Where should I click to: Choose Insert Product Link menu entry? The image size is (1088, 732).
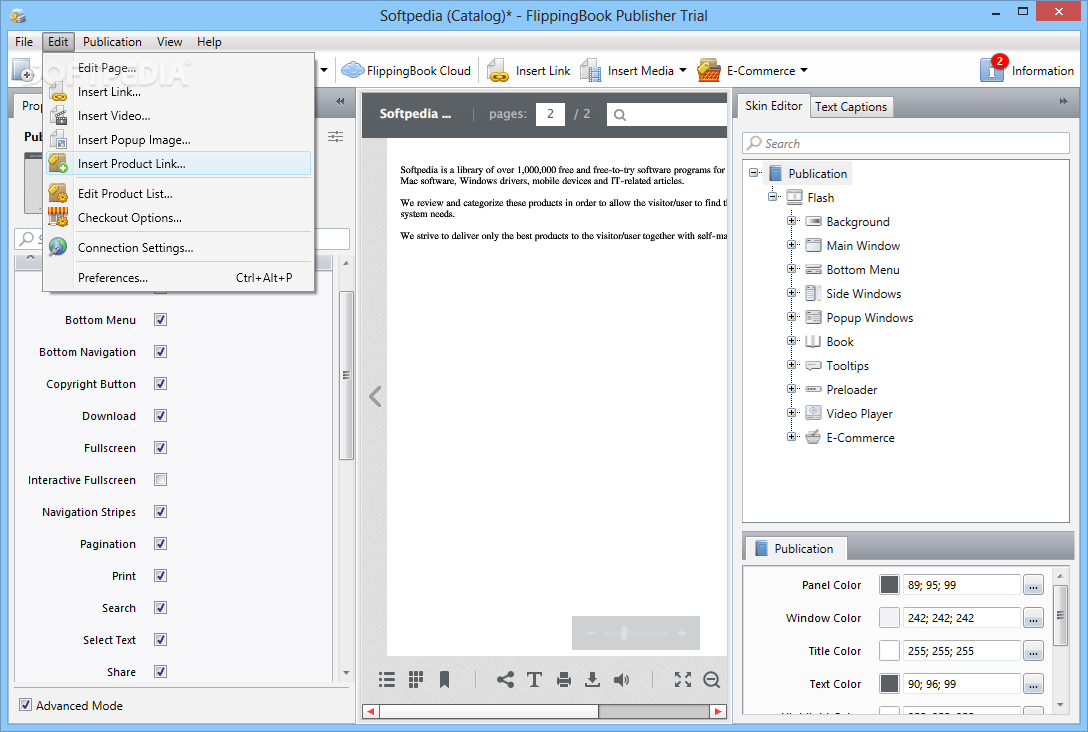coord(178,164)
